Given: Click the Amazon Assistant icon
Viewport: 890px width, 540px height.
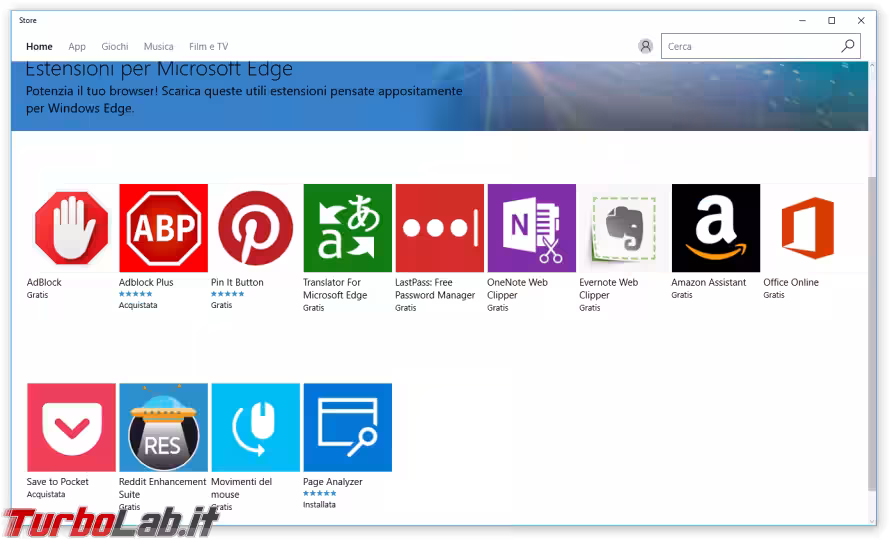Looking at the screenshot, I should [715, 228].
